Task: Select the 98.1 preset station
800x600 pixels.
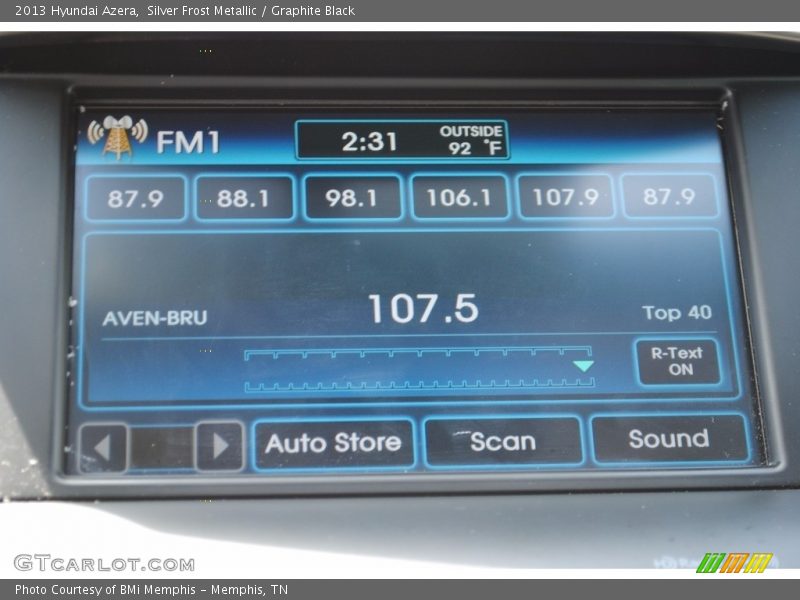Action: [352, 197]
